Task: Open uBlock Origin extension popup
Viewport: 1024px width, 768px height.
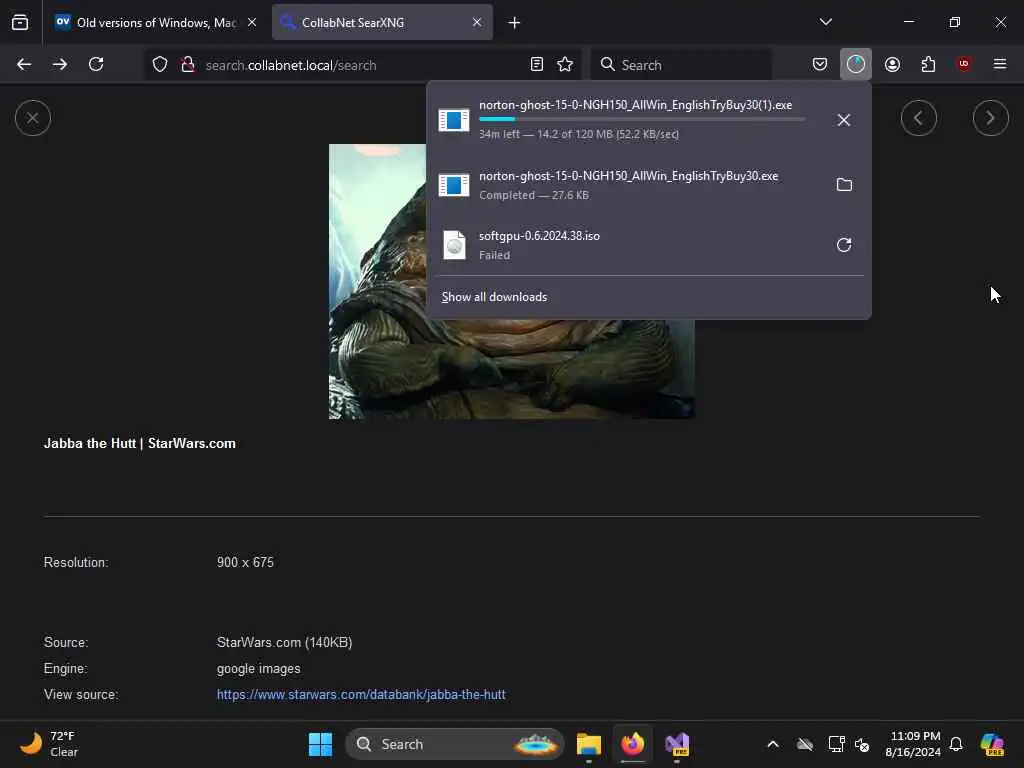Action: 964,64
